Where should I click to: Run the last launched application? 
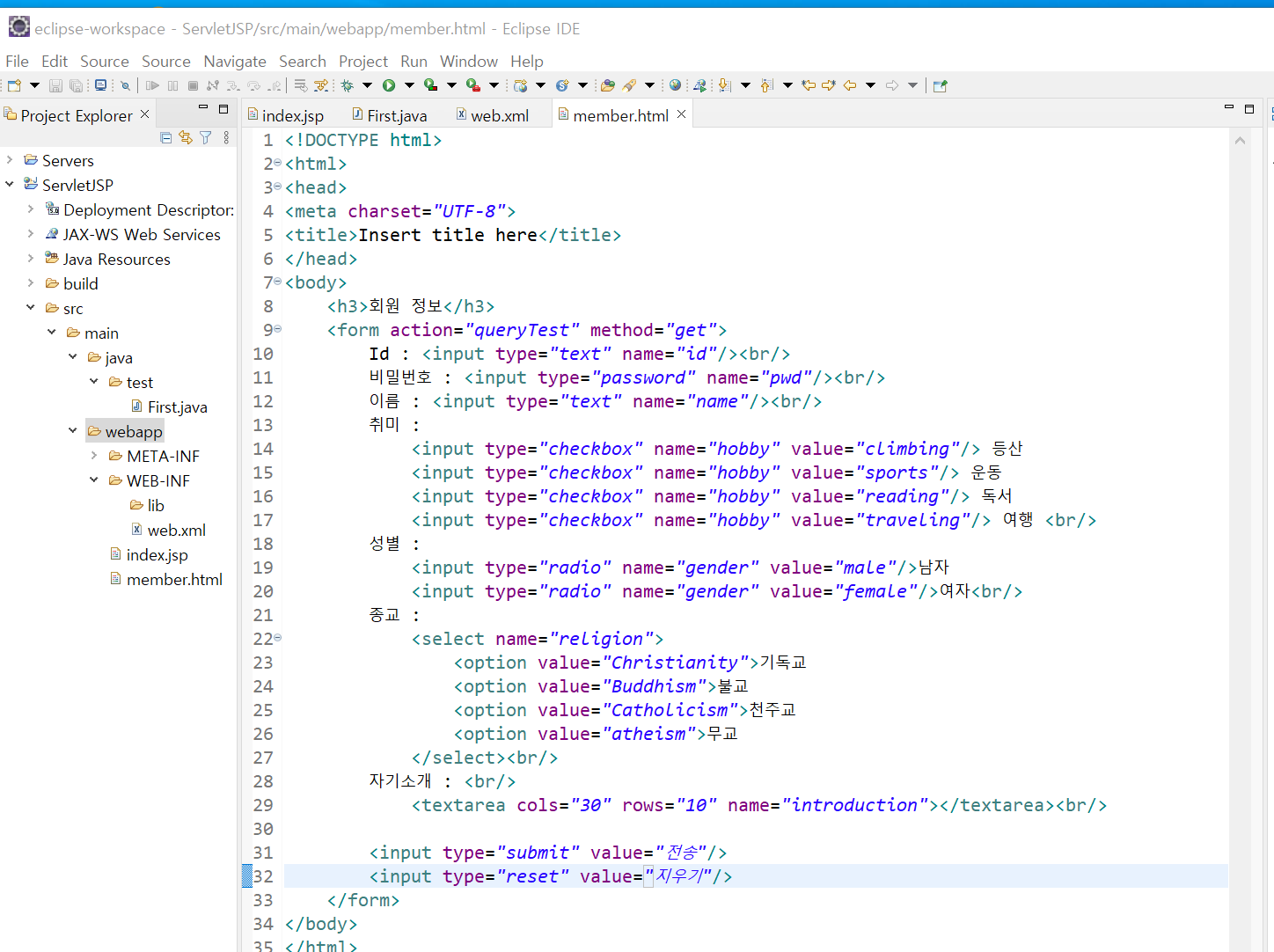coord(391,84)
